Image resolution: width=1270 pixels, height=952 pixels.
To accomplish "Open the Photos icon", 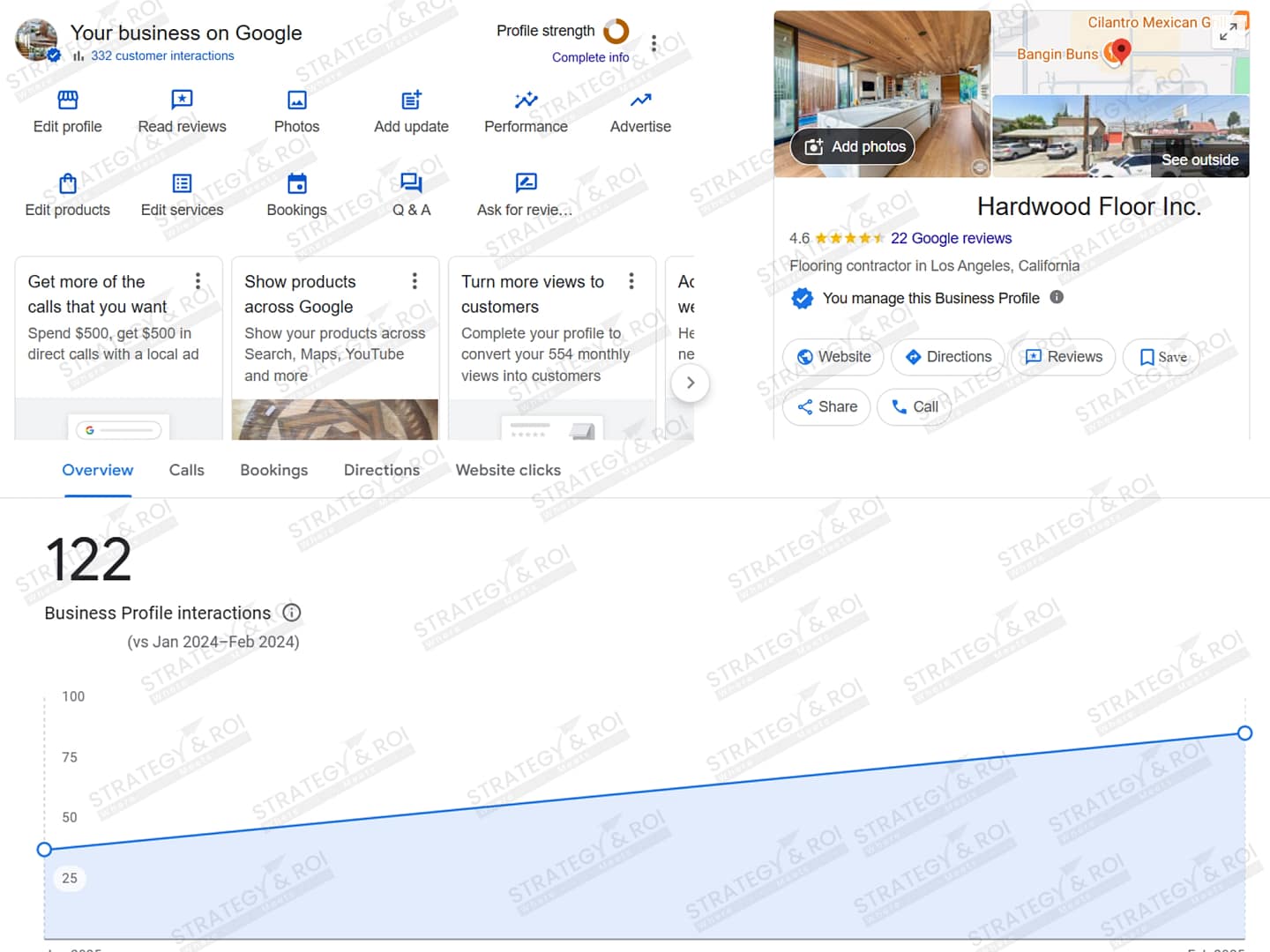I will [297, 100].
